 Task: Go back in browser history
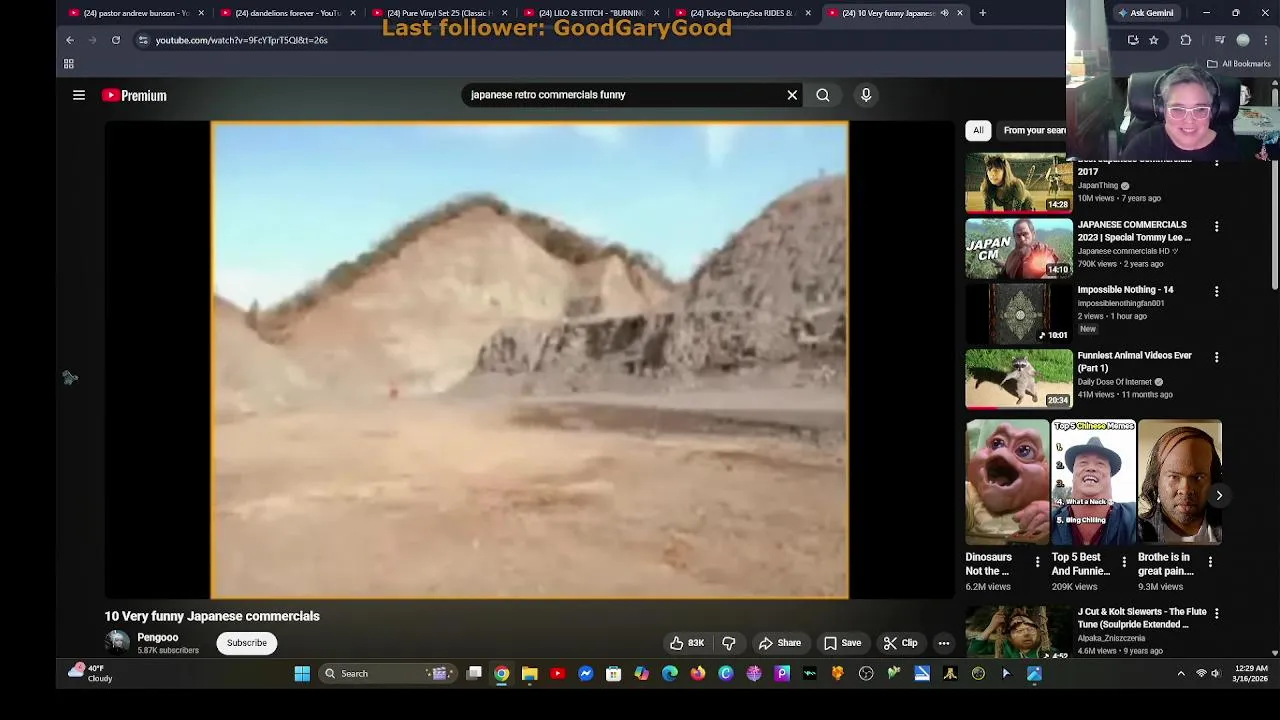[70, 40]
